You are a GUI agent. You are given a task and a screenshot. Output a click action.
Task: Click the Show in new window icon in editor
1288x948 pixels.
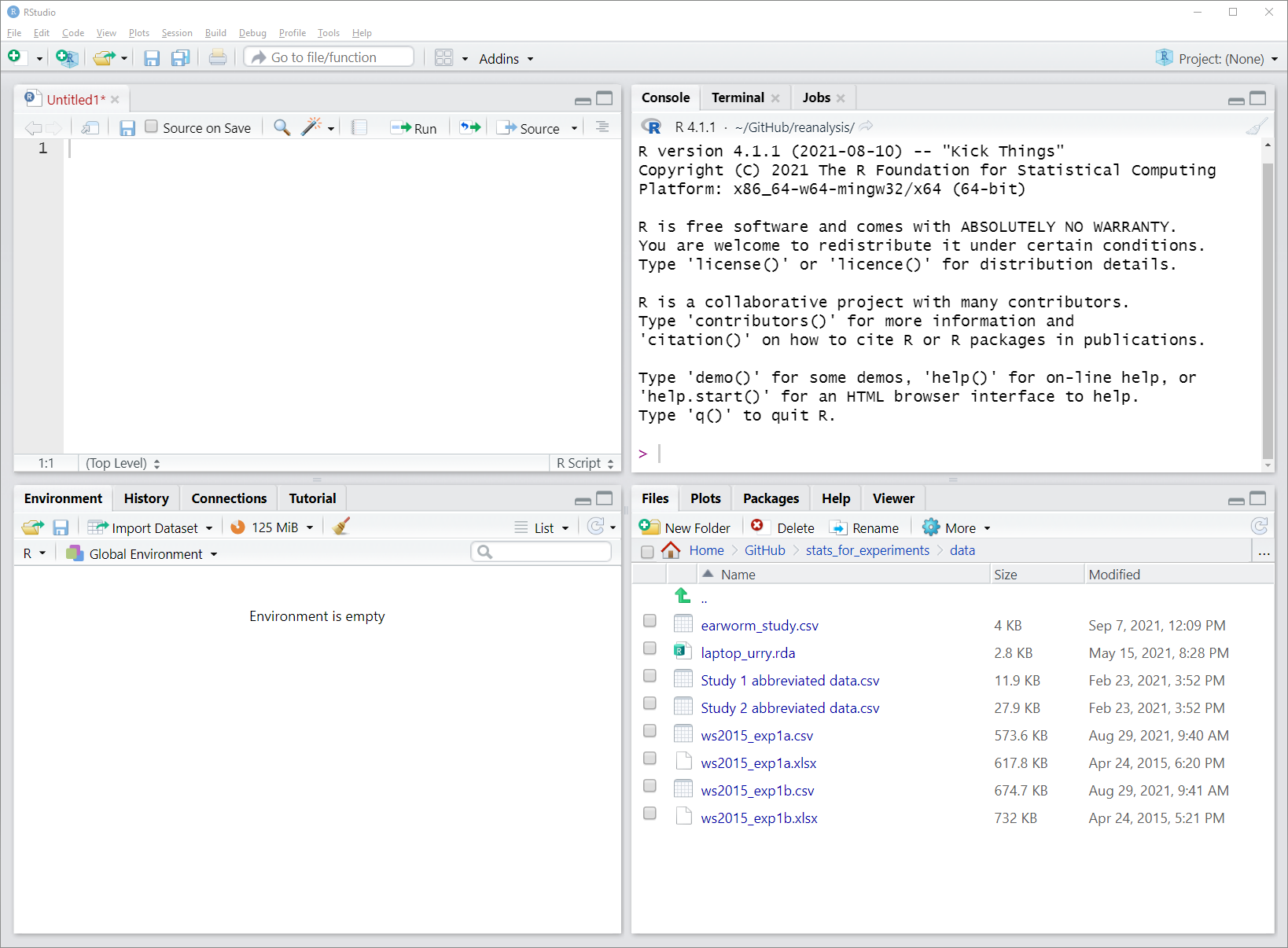tap(90, 128)
